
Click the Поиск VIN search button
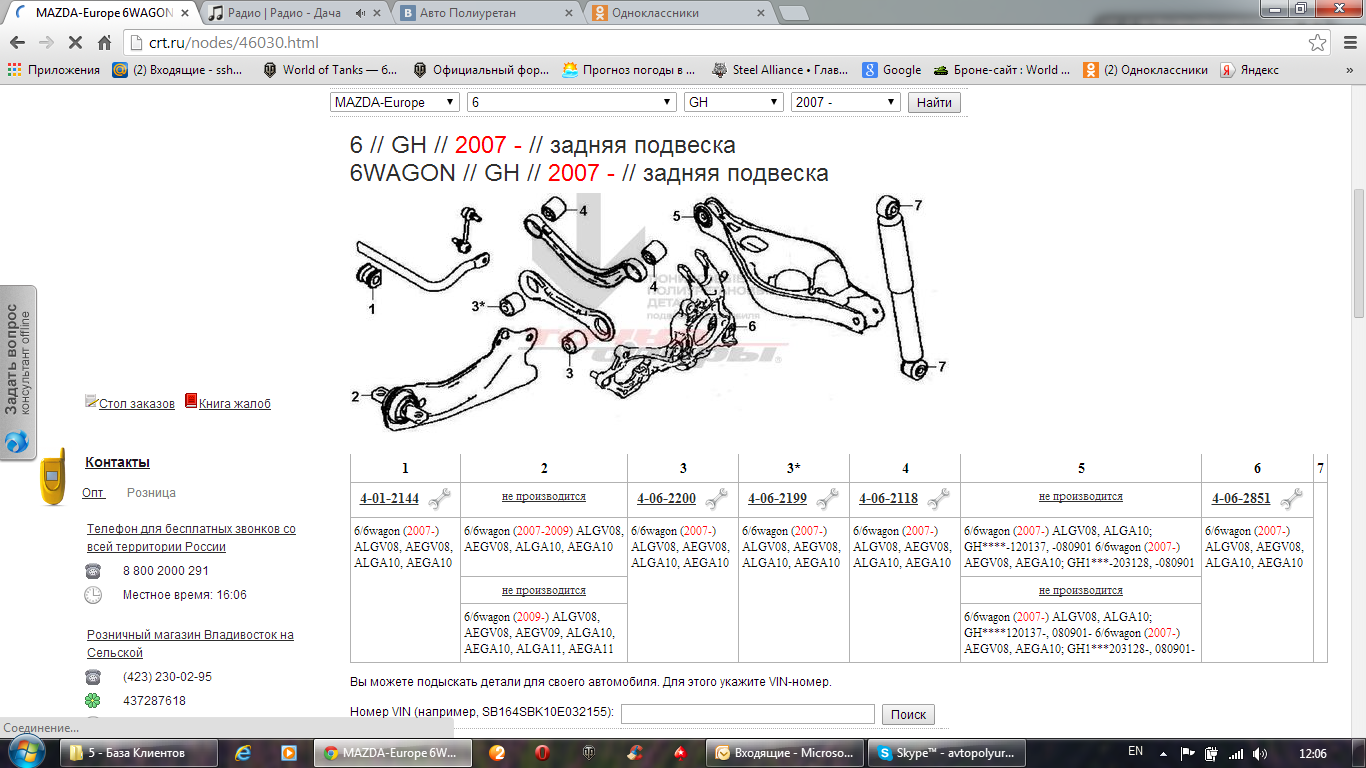pyautogui.click(x=908, y=714)
